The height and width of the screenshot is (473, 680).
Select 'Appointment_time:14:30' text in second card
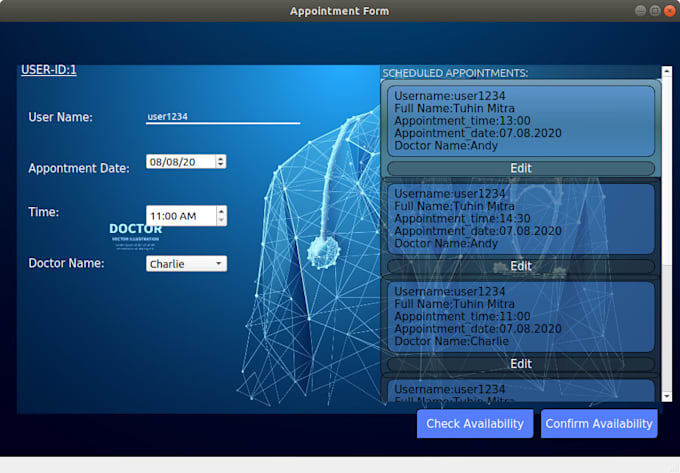(x=462, y=219)
